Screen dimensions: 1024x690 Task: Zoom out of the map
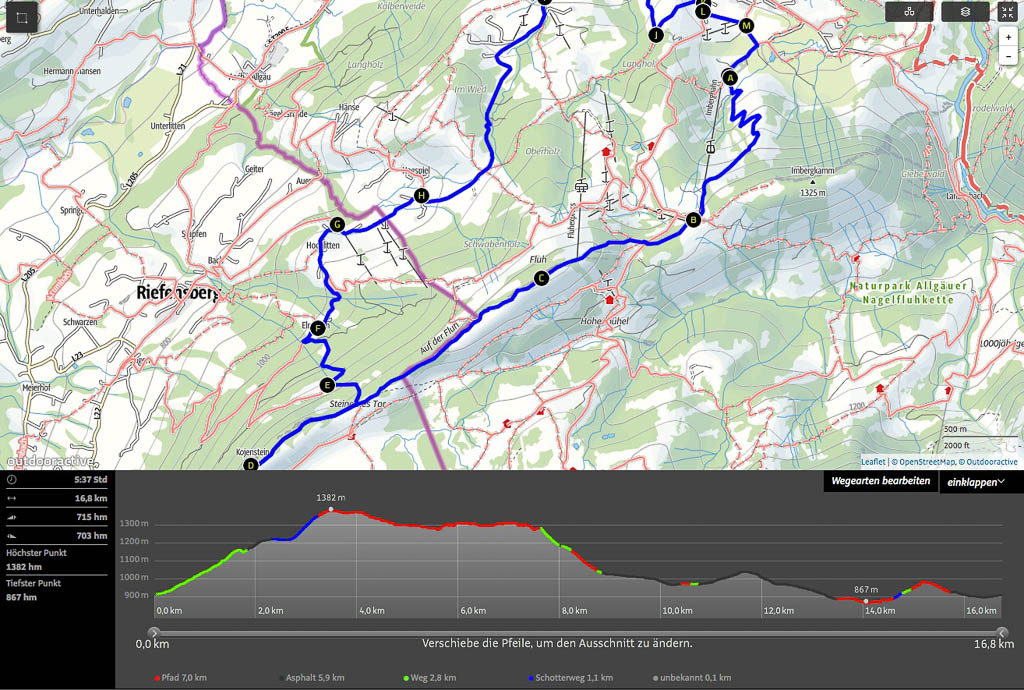coord(1008,56)
